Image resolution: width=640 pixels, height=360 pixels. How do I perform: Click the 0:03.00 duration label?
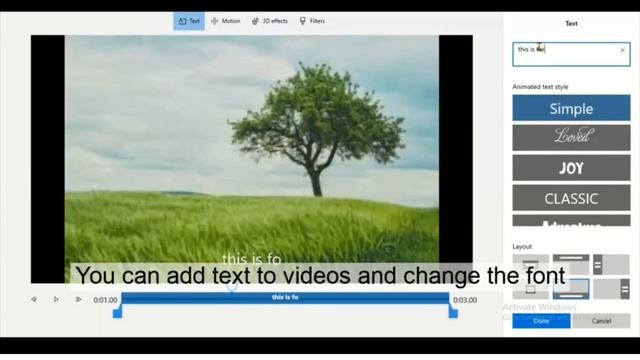coord(465,300)
